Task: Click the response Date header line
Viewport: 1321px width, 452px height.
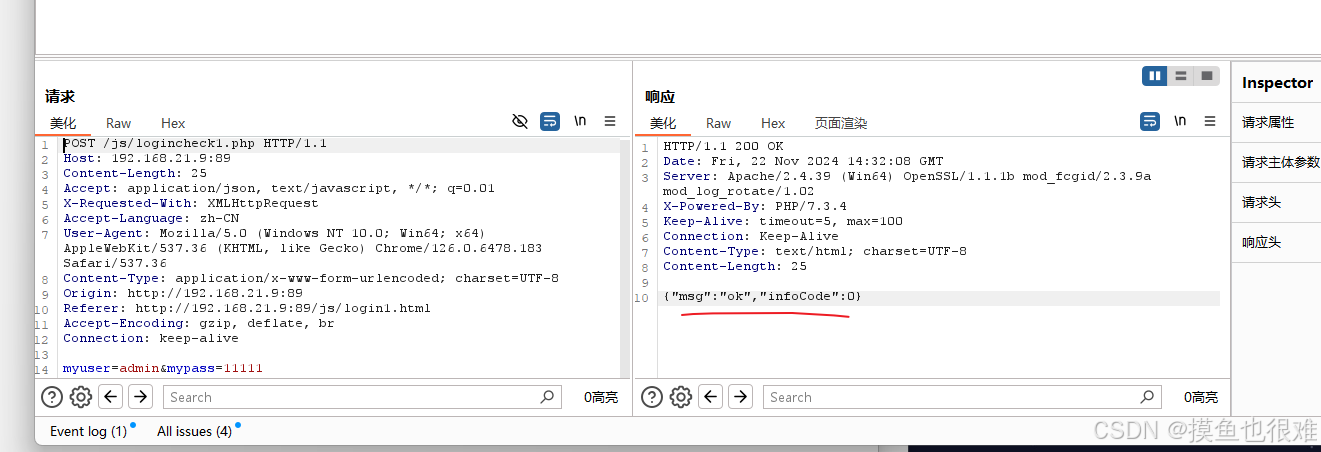Action: [803, 161]
